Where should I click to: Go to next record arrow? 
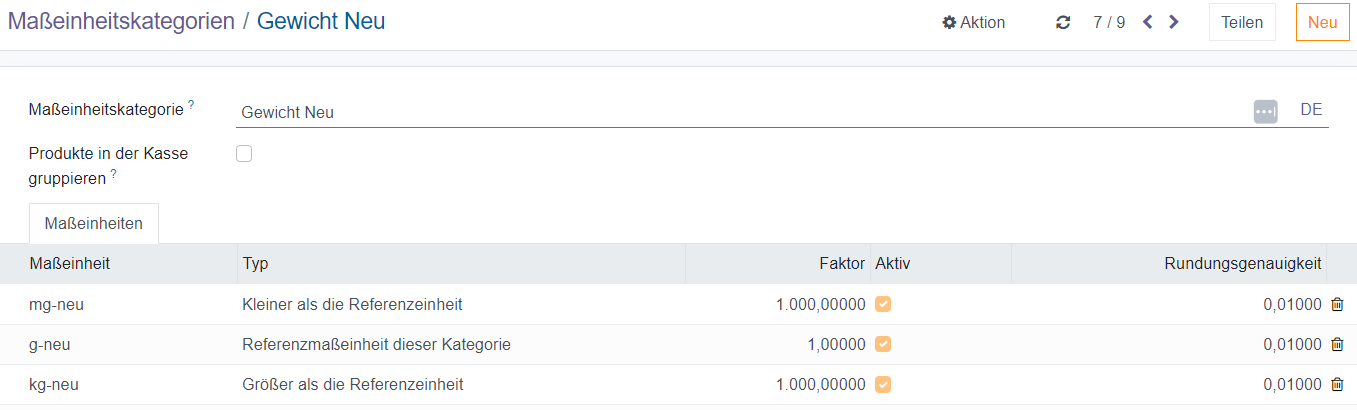click(1174, 22)
